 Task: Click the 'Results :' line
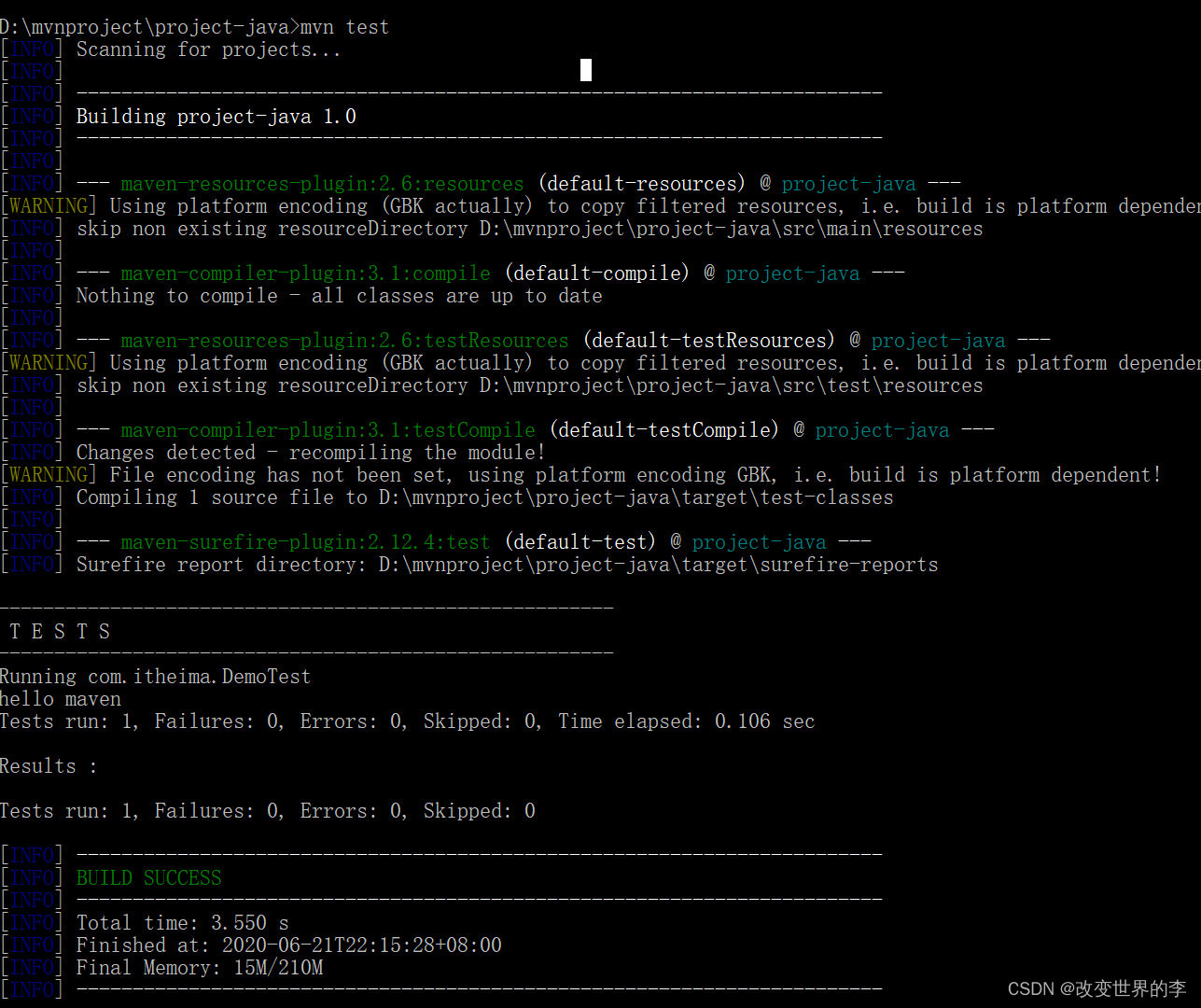49,766
